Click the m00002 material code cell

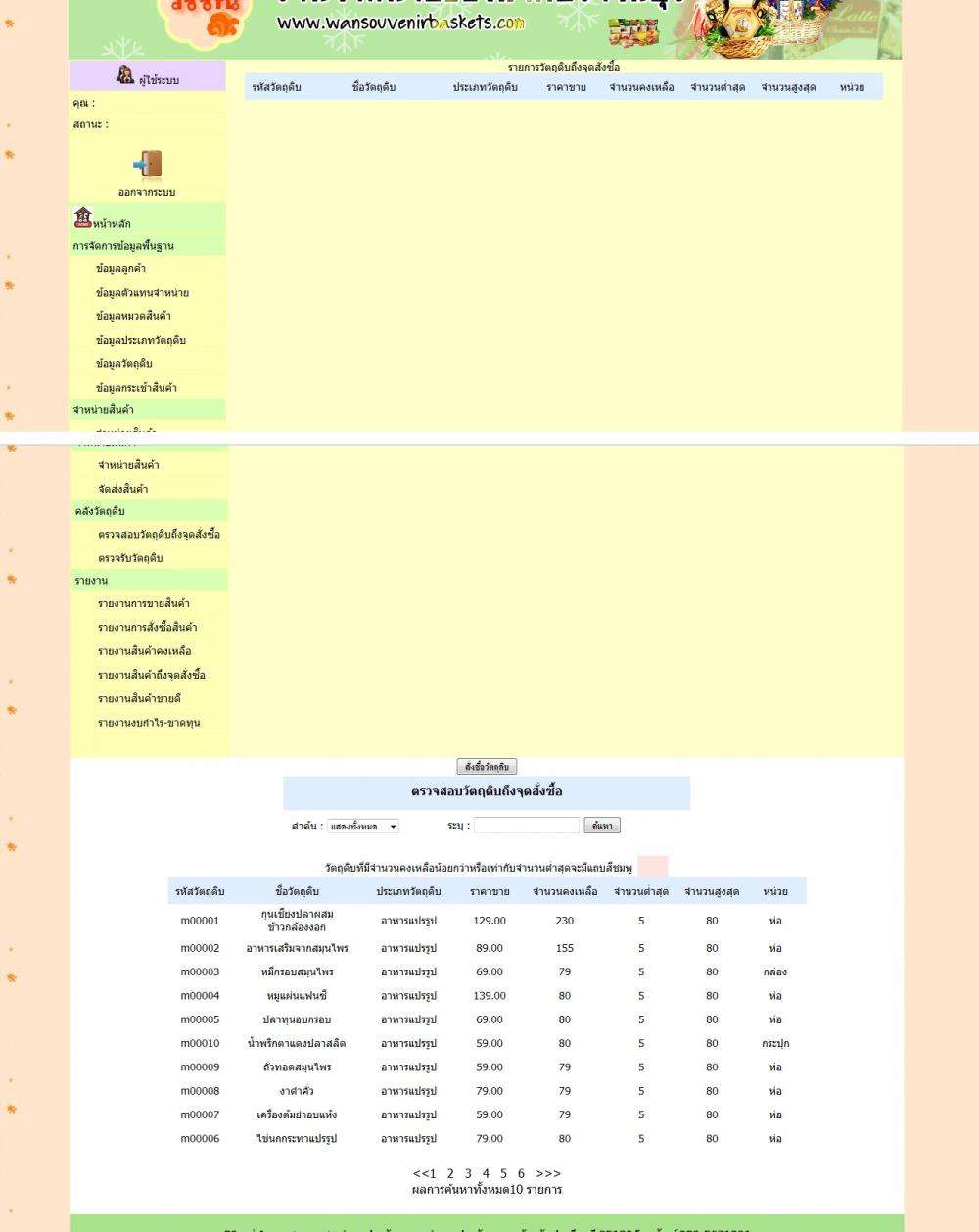[200, 948]
